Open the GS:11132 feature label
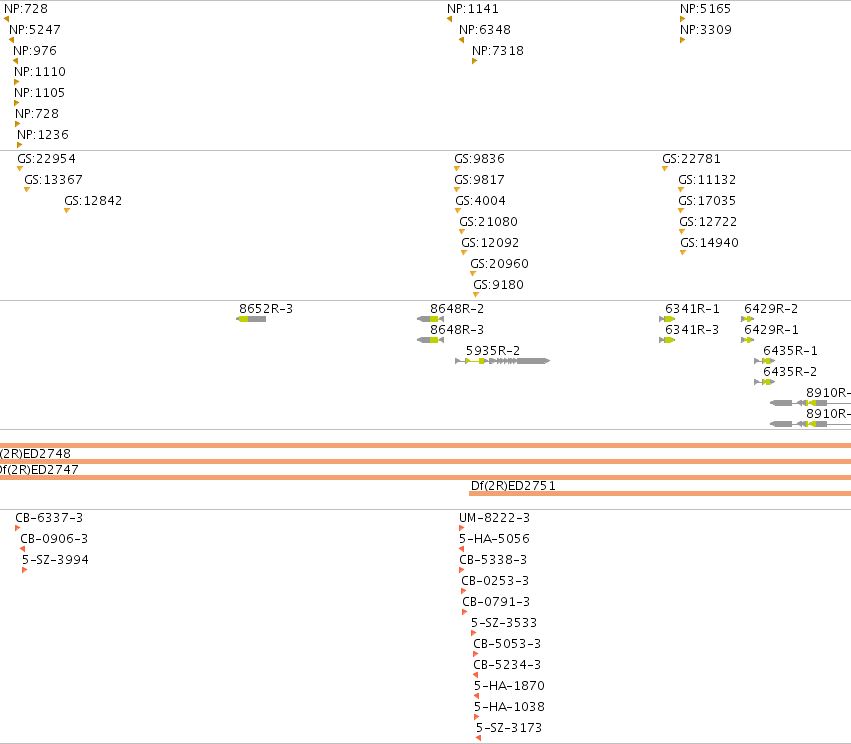This screenshot has height=744, width=851. (x=707, y=180)
